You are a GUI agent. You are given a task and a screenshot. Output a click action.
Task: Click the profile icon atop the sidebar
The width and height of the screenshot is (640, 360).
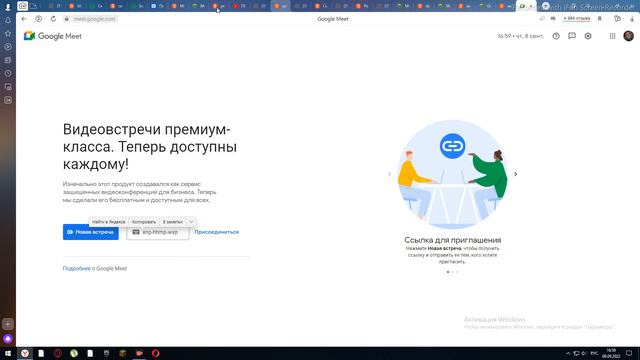[x=8, y=6]
